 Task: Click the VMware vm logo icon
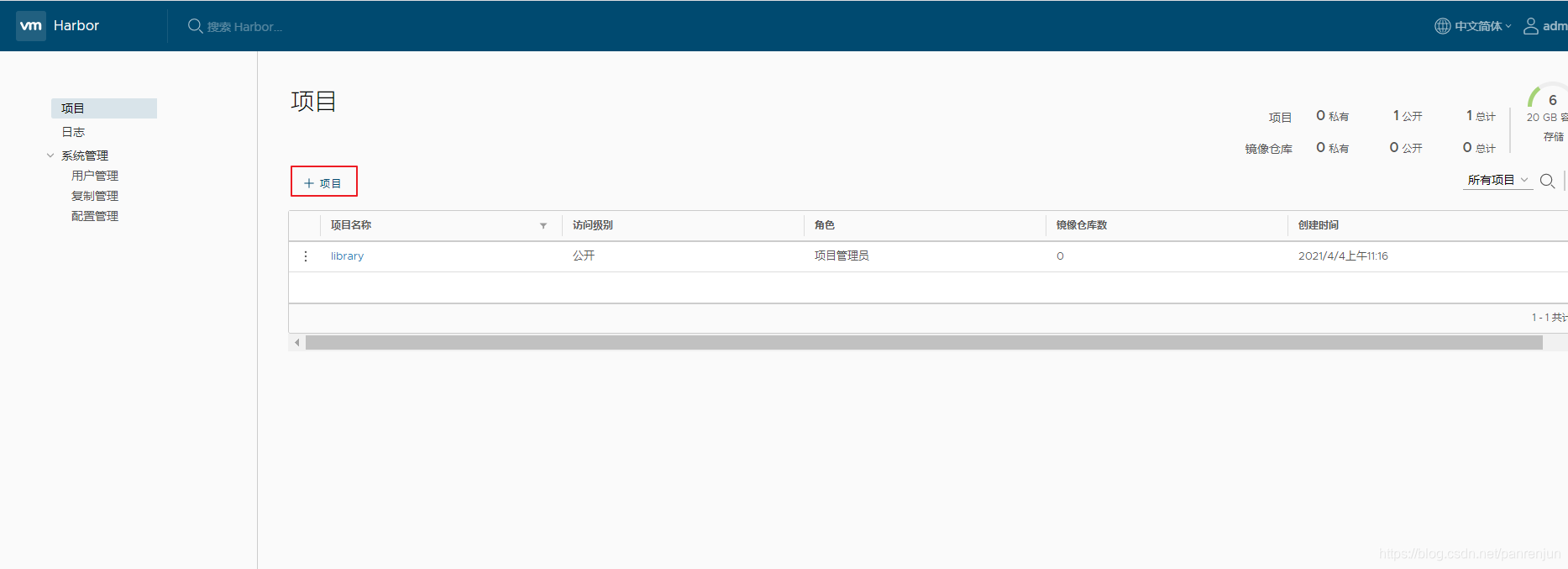click(31, 25)
